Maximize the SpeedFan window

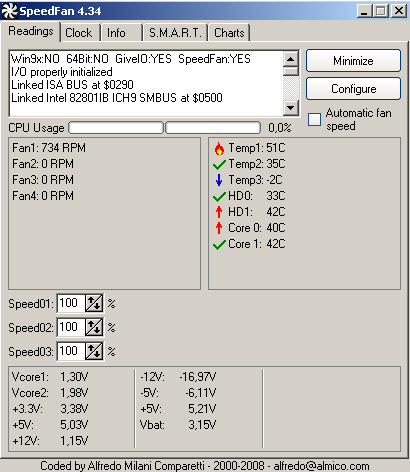click(x=381, y=11)
